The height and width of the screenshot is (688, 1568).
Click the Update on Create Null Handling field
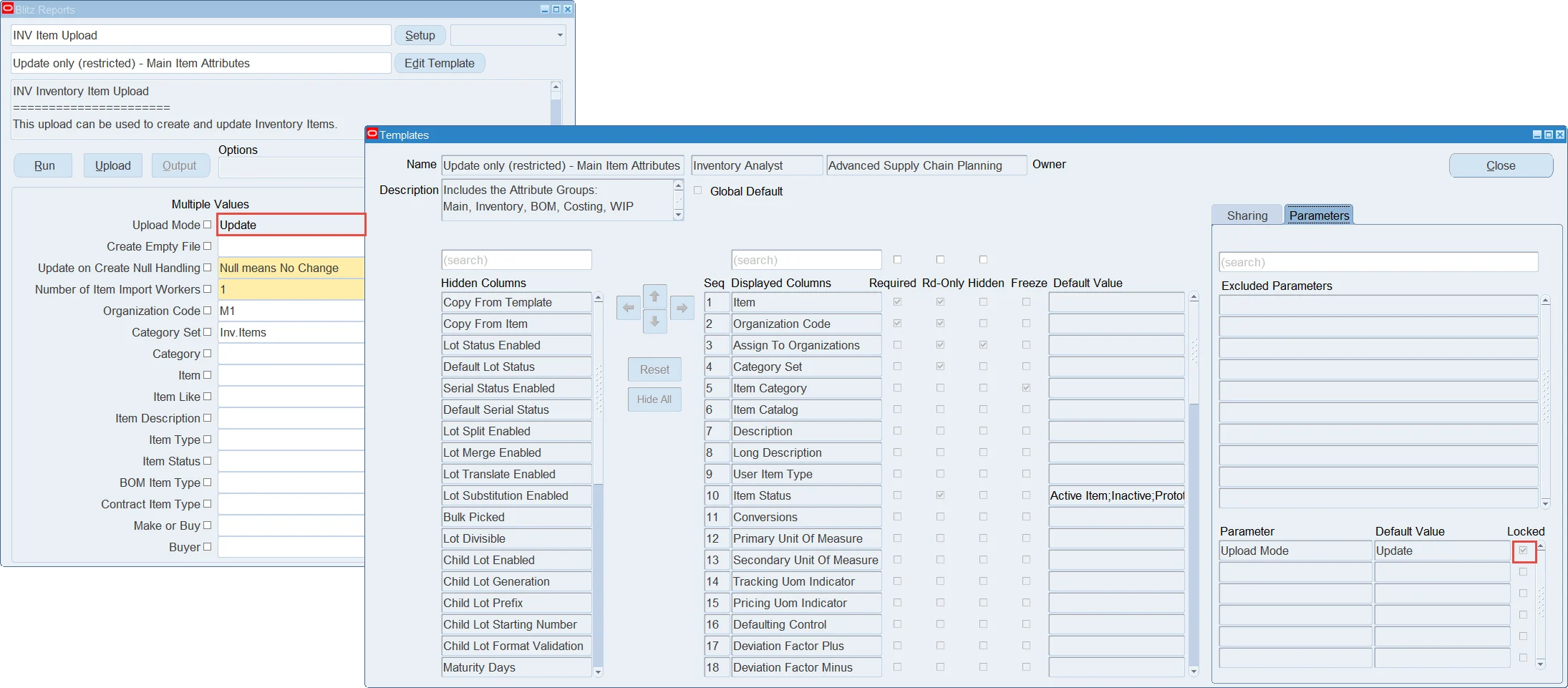point(291,268)
